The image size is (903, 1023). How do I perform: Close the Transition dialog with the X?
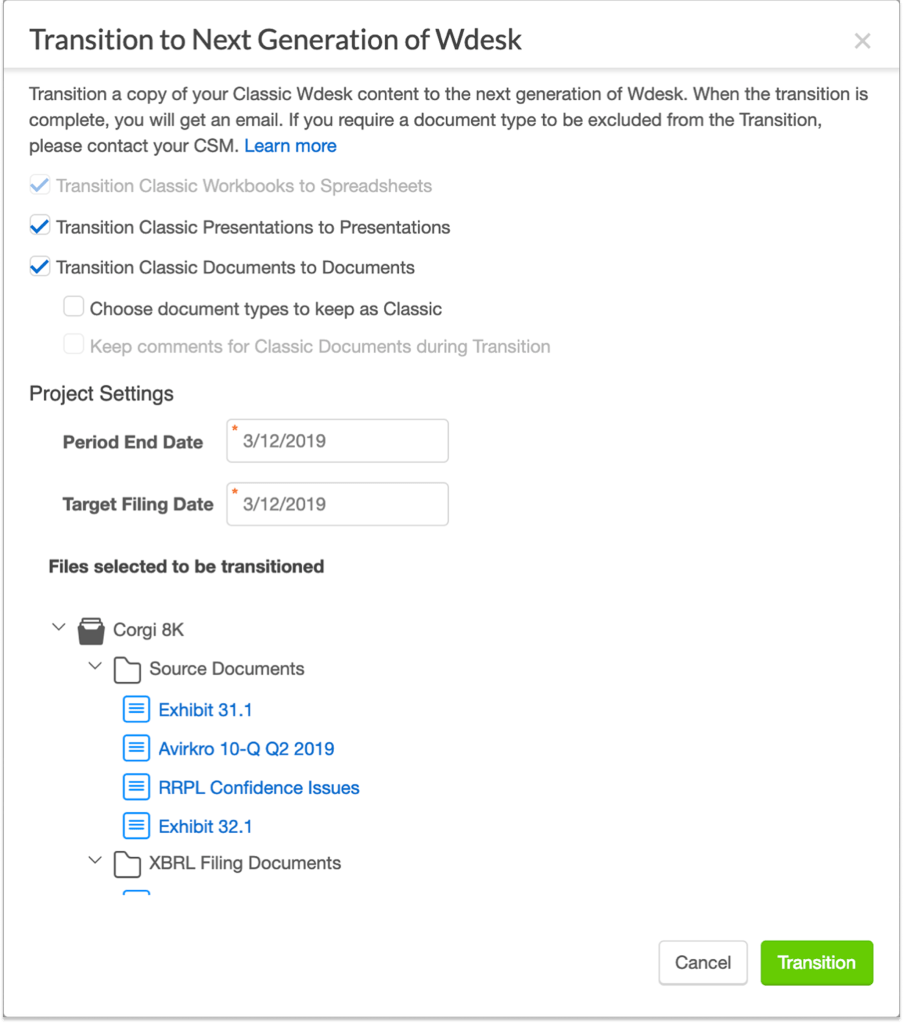[862, 41]
